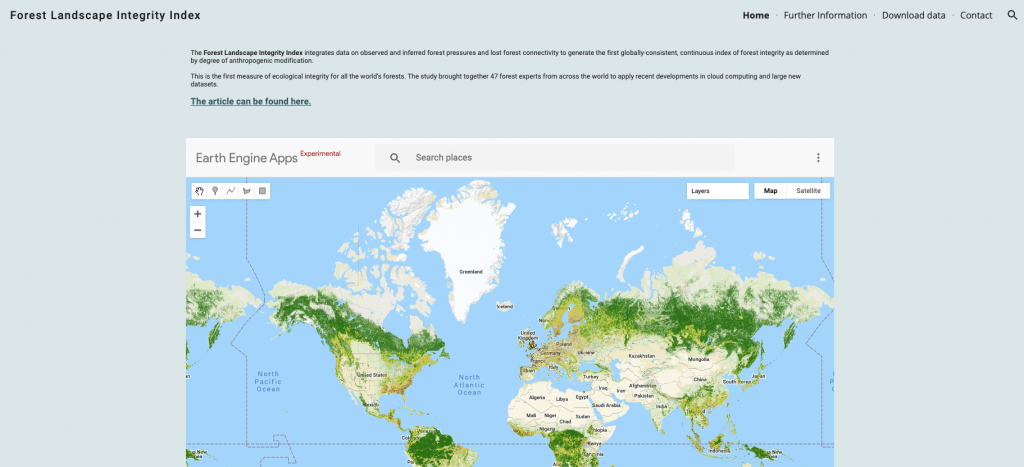
Task: Select the hand pan tool on the map
Action: 199,190
